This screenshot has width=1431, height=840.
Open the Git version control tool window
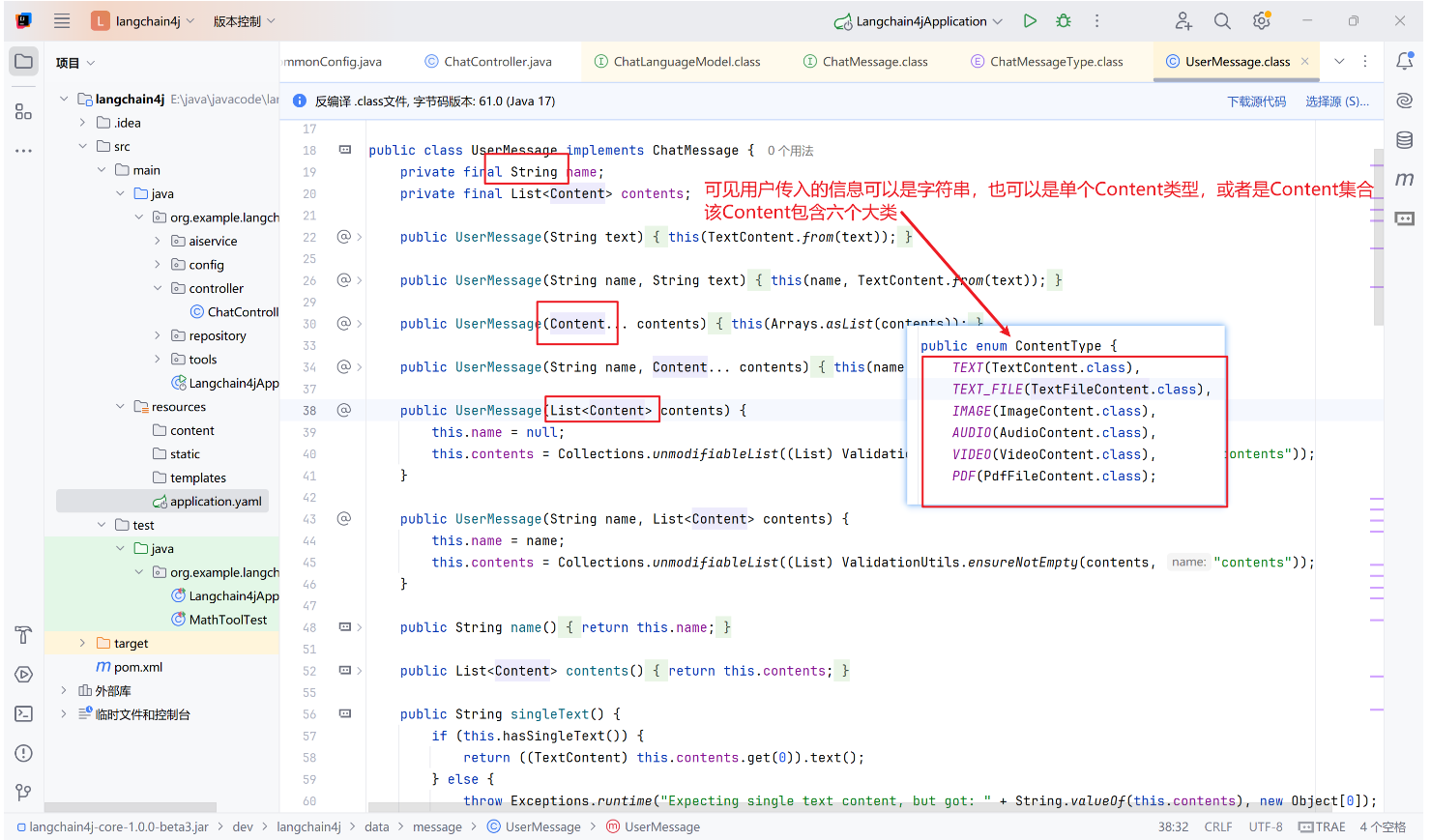click(24, 793)
